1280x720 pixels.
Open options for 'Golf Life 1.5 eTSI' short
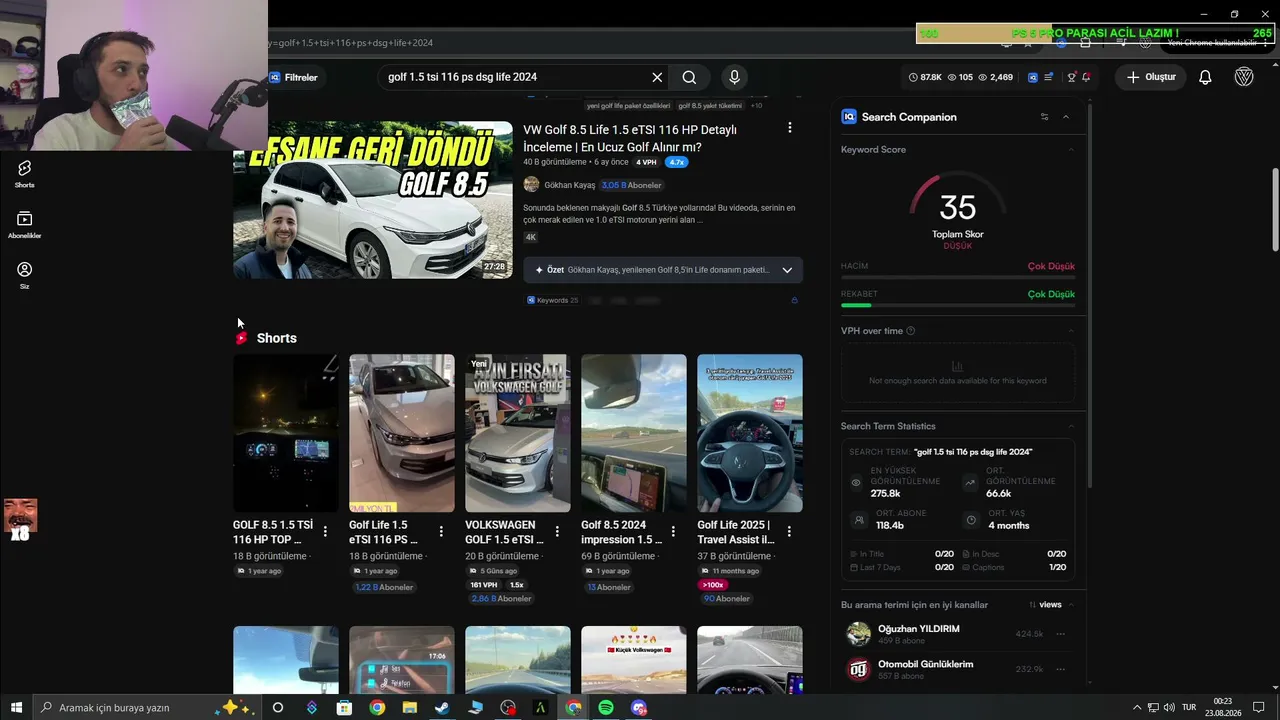point(441,532)
